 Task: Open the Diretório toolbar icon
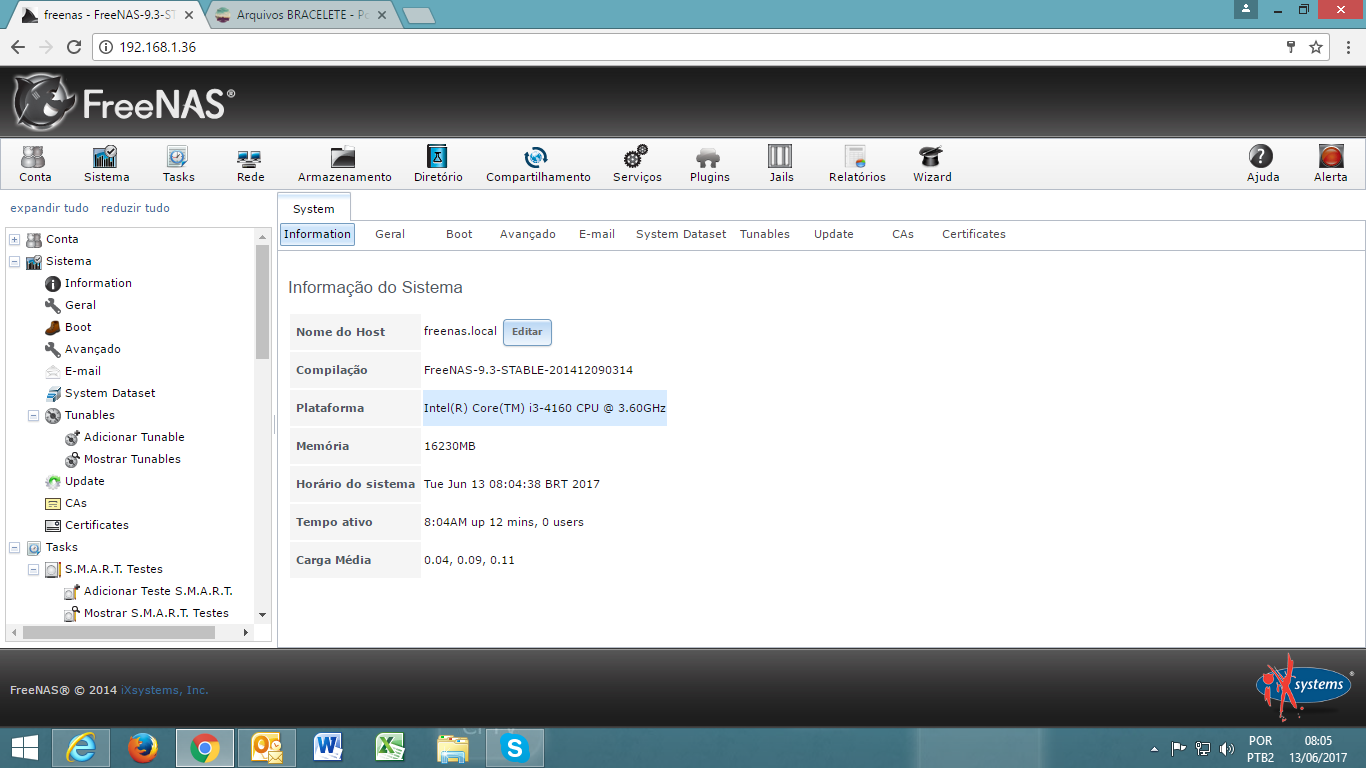click(438, 164)
